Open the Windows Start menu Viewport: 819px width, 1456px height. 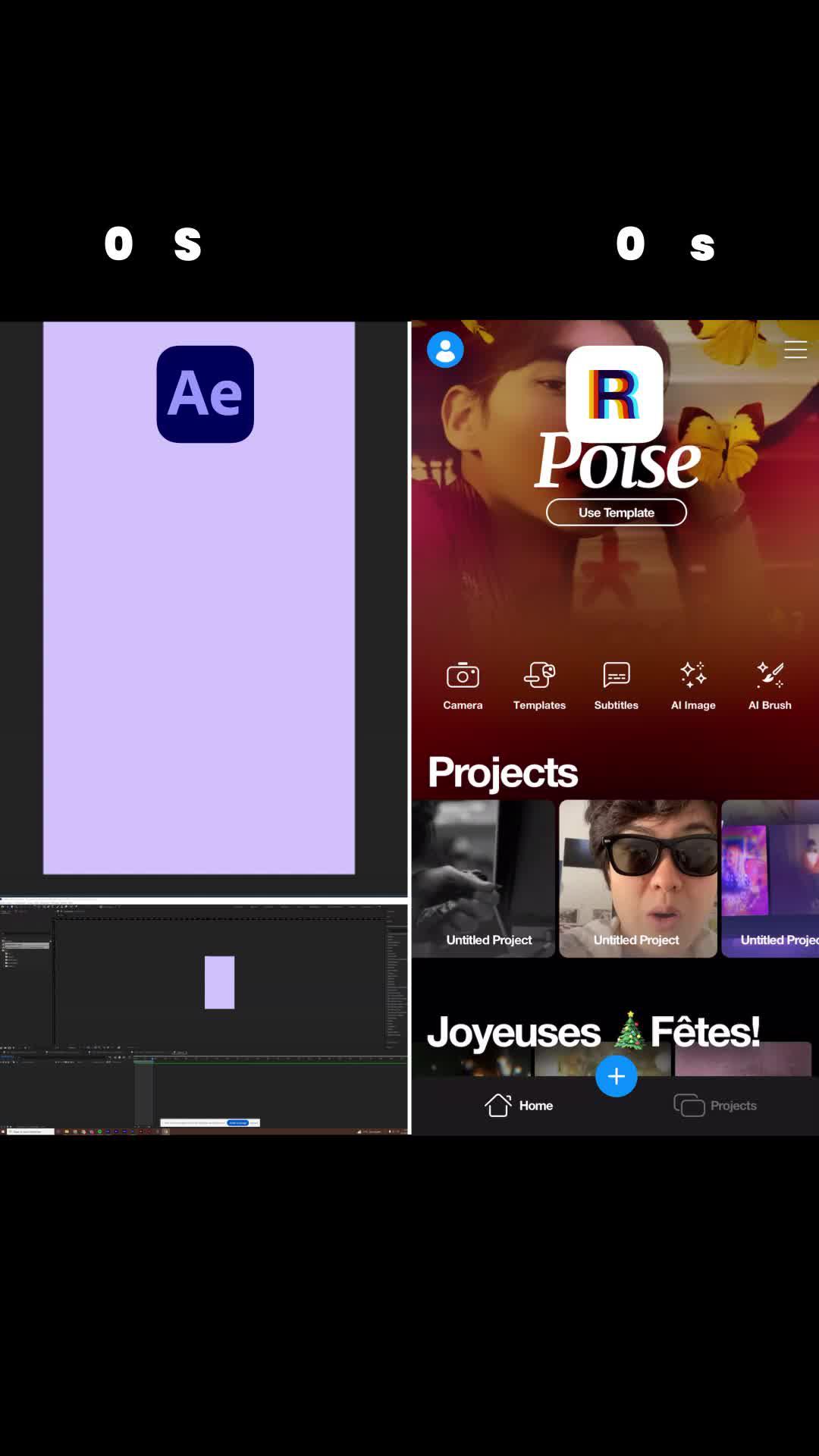pos(3,1131)
